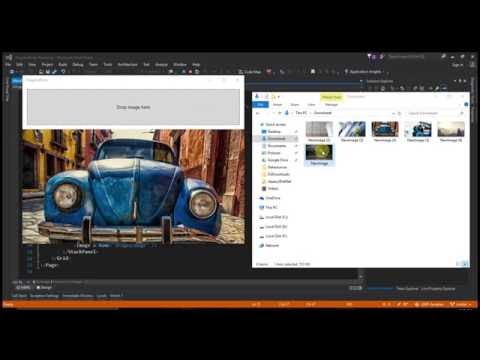This screenshot has width=480, height=360.
Task: Open the Watch 1 tab
Action: (x=116, y=296)
